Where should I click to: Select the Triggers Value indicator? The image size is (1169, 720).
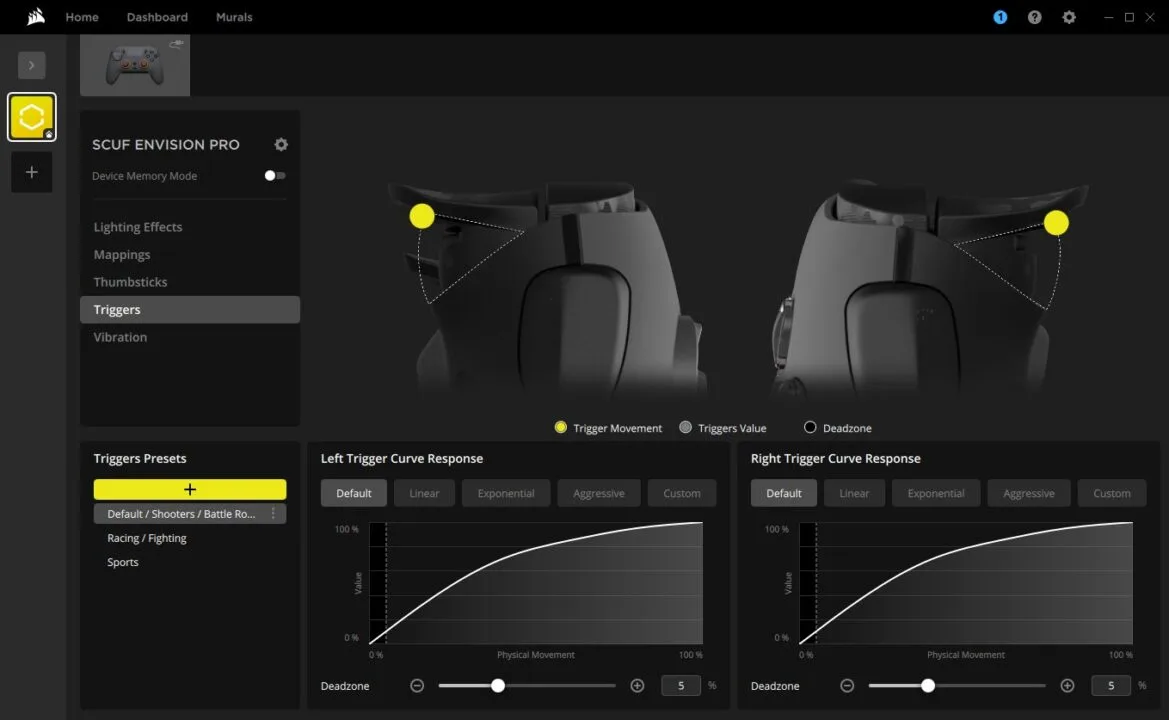coord(685,428)
